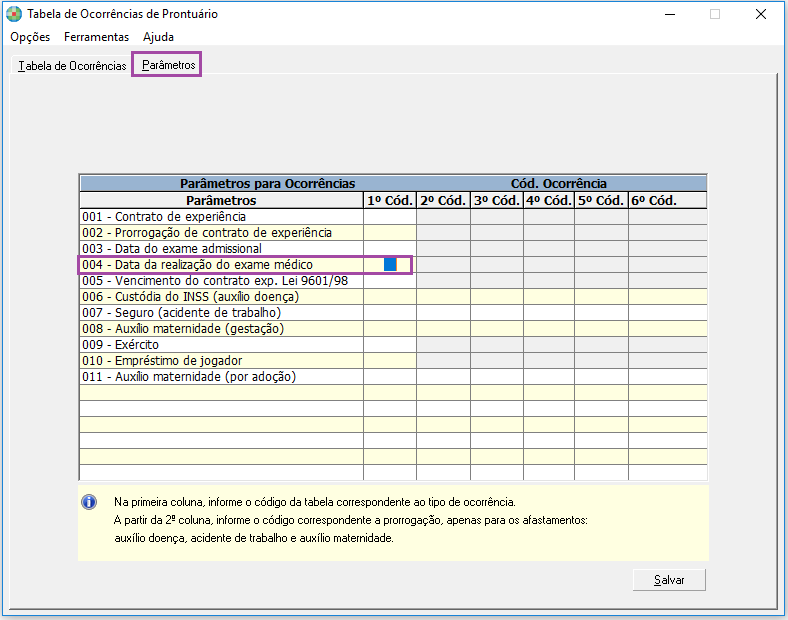This screenshot has height=620, width=788.
Task: Select row 009 - Exército
Action: [x=222, y=345]
